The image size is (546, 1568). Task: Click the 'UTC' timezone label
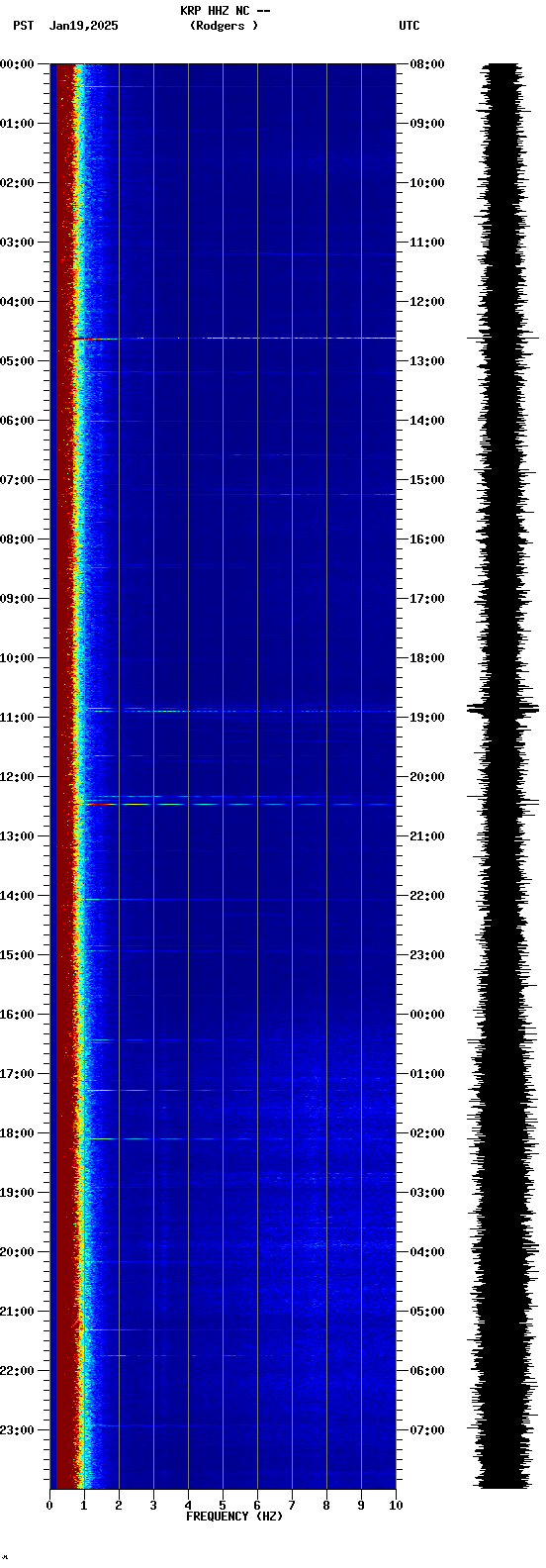pyautogui.click(x=409, y=26)
